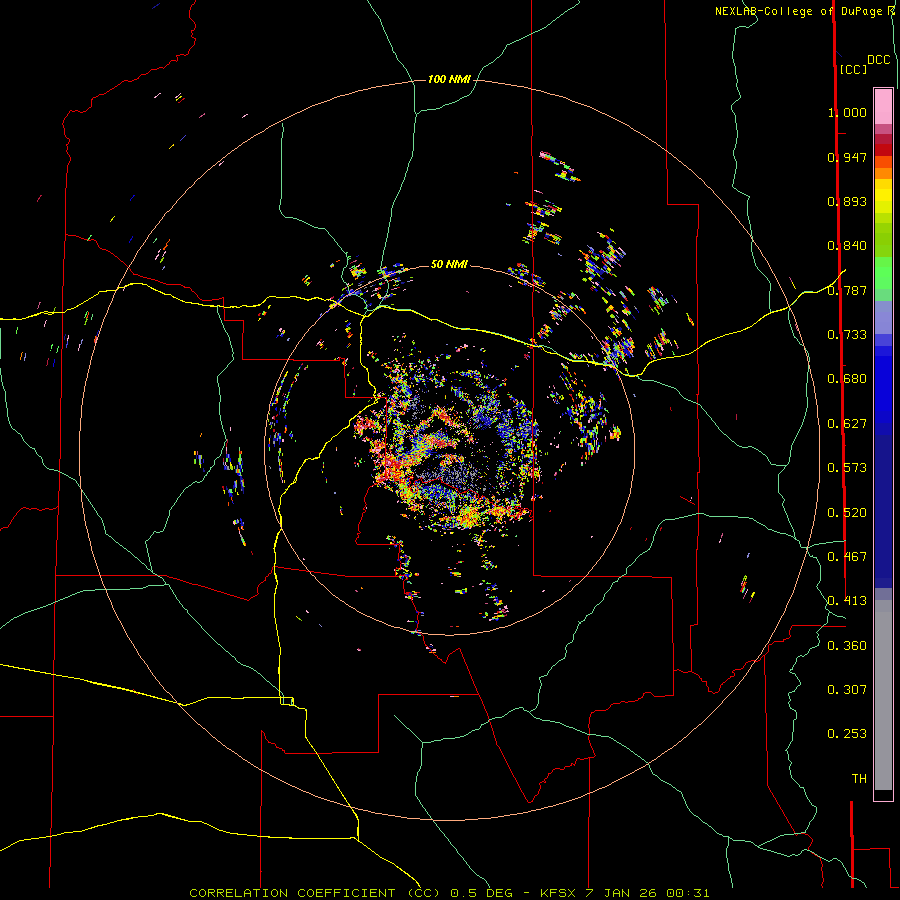Screen dimensions: 900x900
Task: Pick the lavender swatch near 0.733
Action: (883, 317)
